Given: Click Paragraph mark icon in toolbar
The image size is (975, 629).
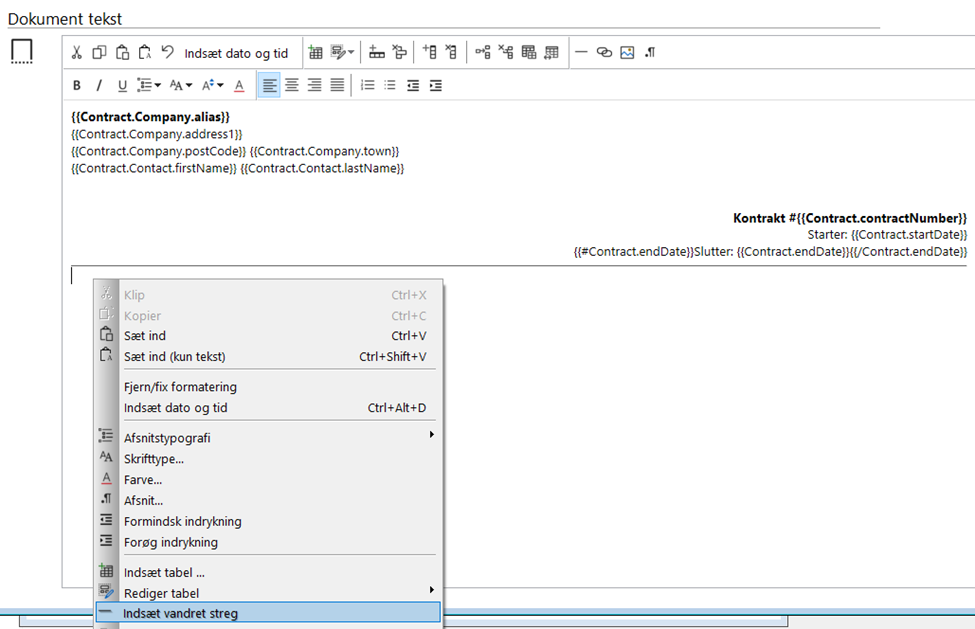Looking at the screenshot, I should click(650, 52).
